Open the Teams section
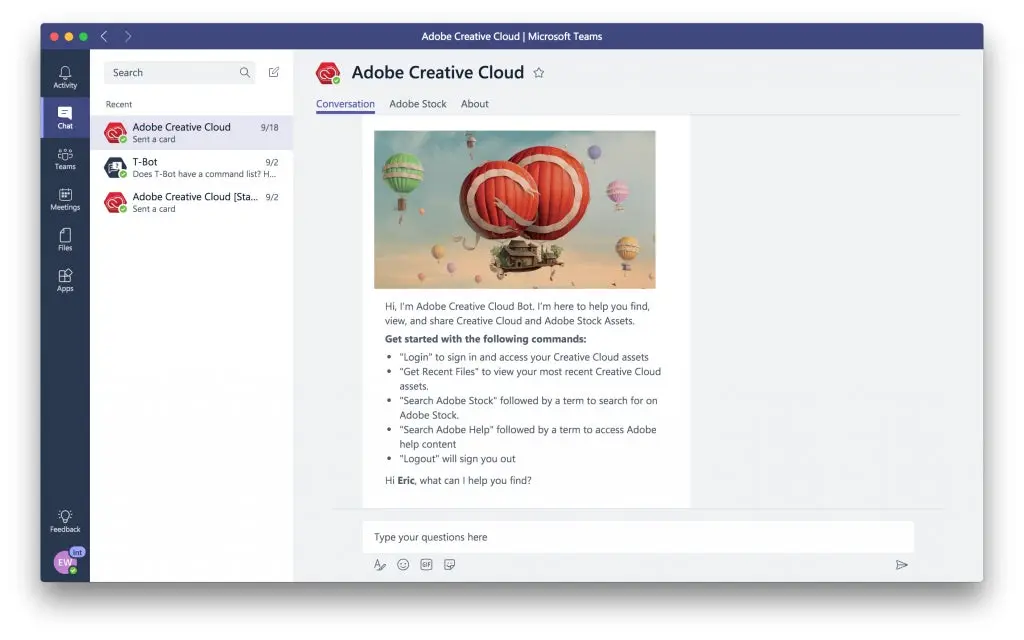The width and height of the screenshot is (1024, 640). click(64, 158)
